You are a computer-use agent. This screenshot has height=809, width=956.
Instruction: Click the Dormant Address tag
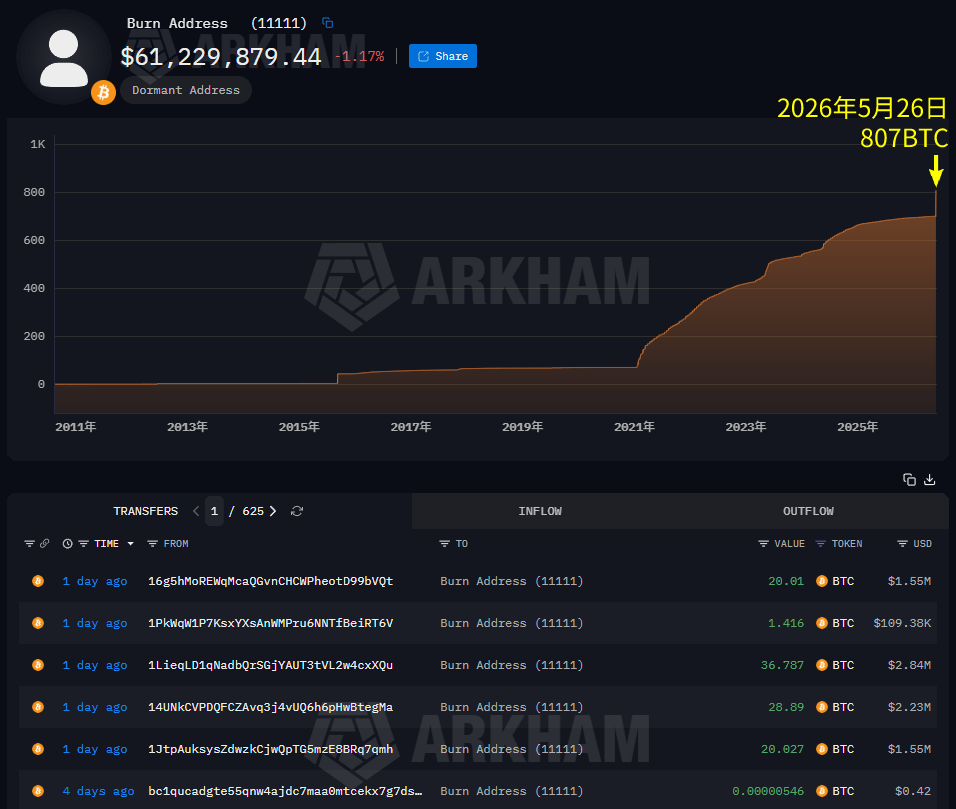[185, 90]
